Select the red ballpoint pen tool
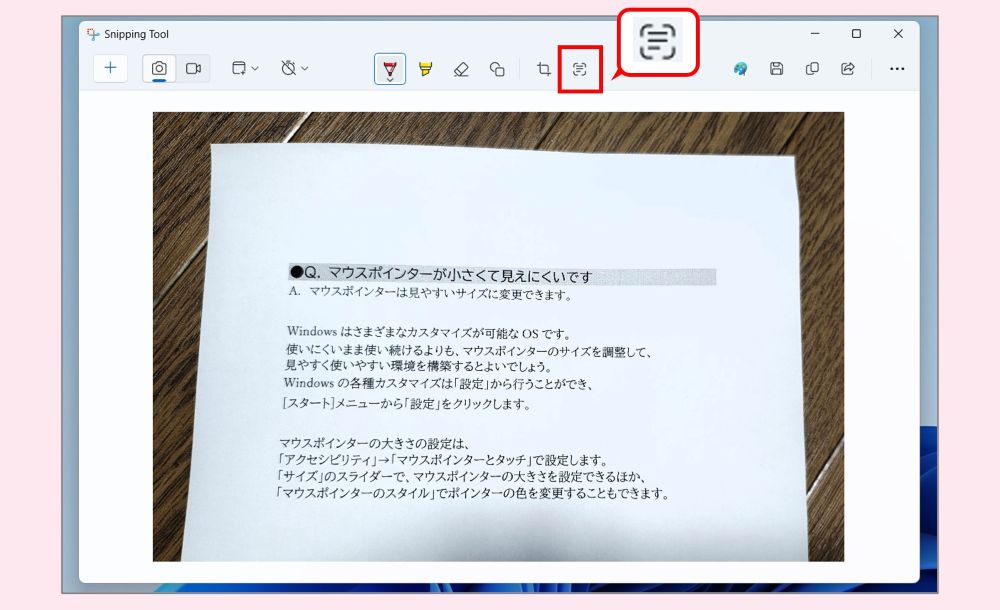Image resolution: width=1000 pixels, height=610 pixels. [x=390, y=69]
